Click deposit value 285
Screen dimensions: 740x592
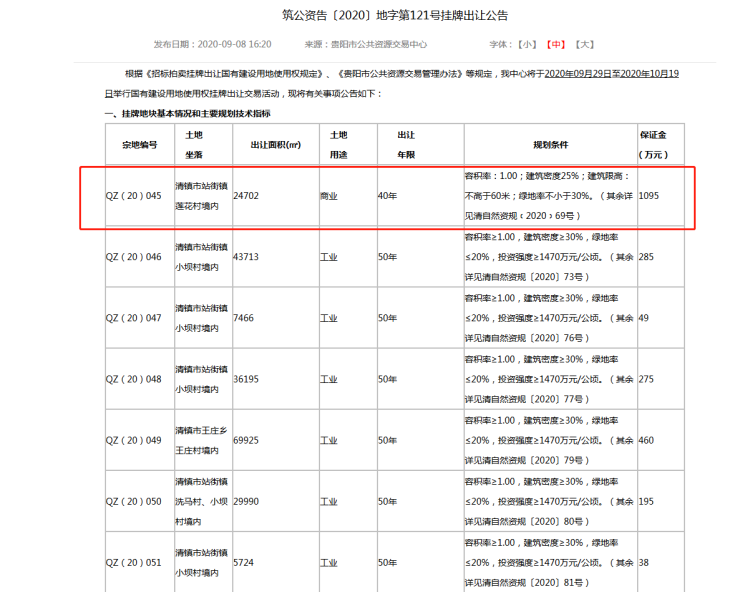coord(647,257)
